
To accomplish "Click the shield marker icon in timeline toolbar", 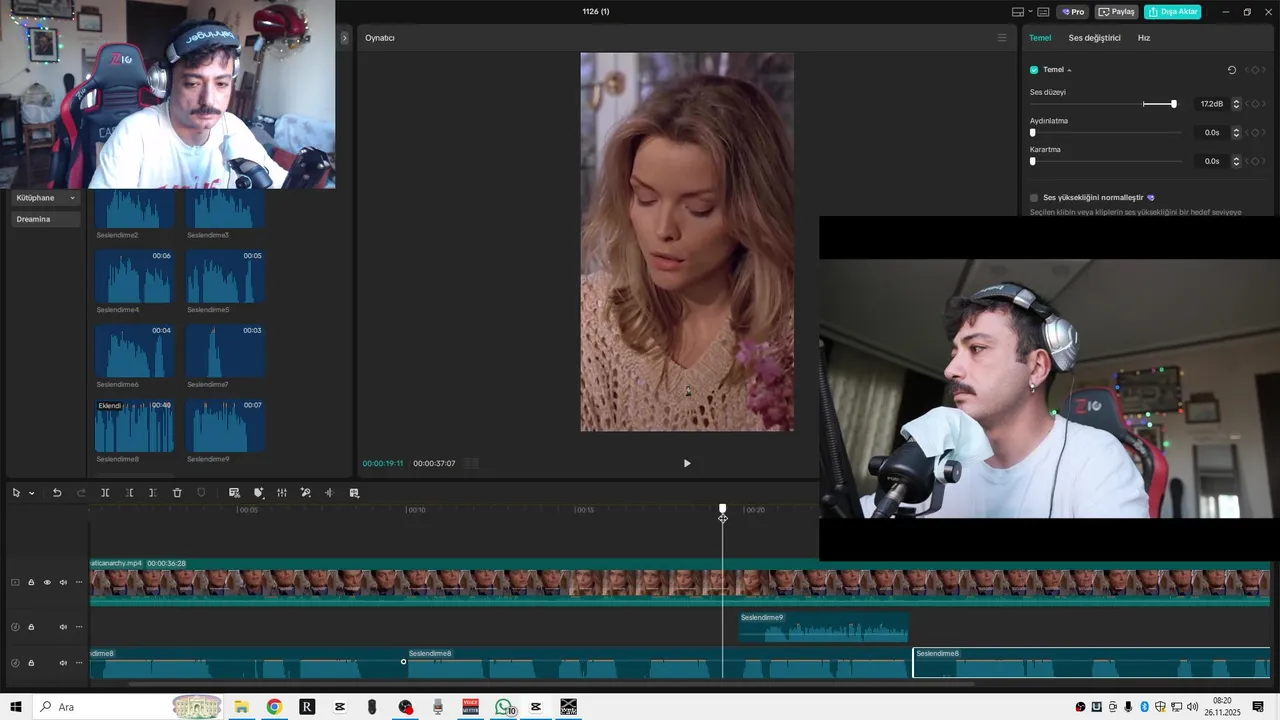I will coord(201,493).
